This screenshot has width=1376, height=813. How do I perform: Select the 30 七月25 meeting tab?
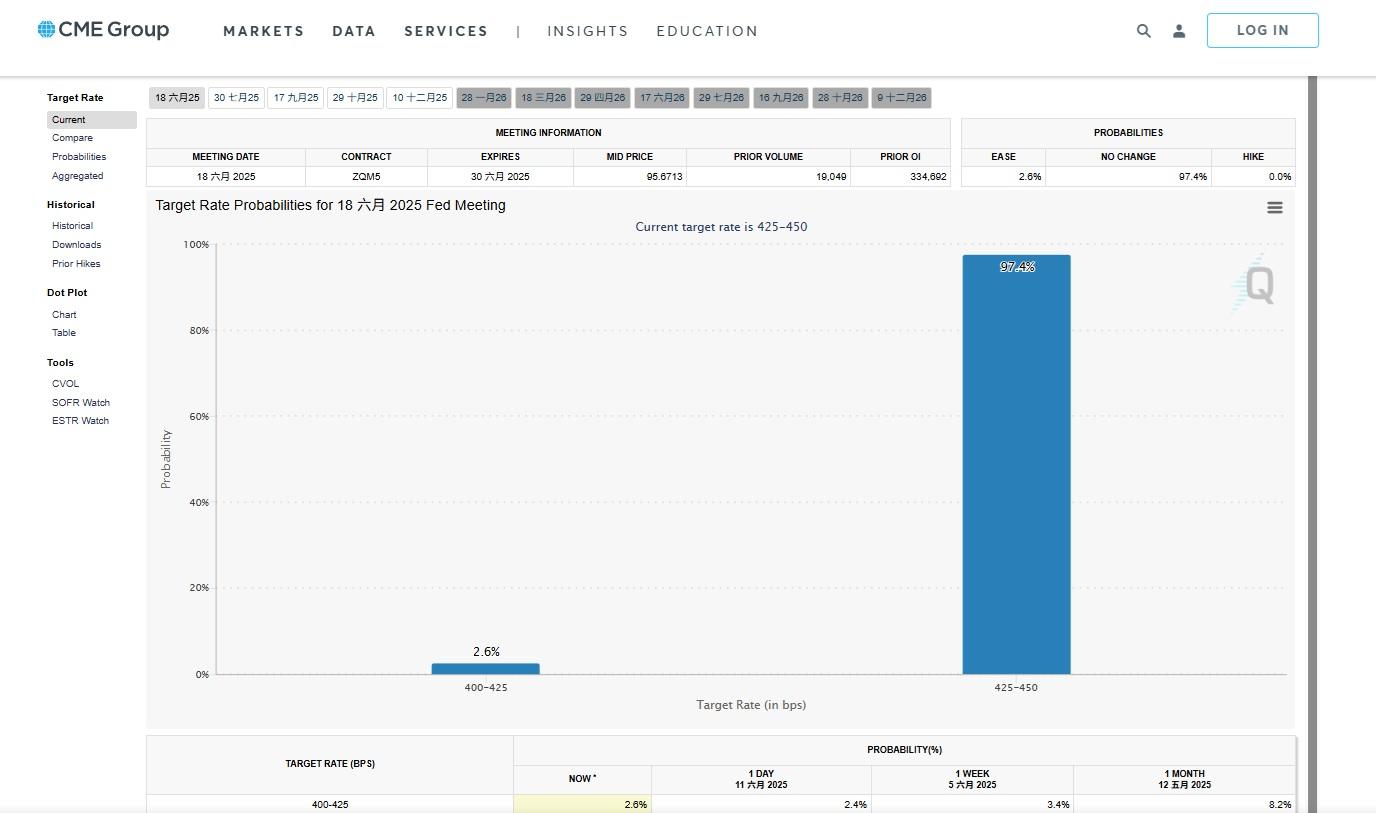236,98
